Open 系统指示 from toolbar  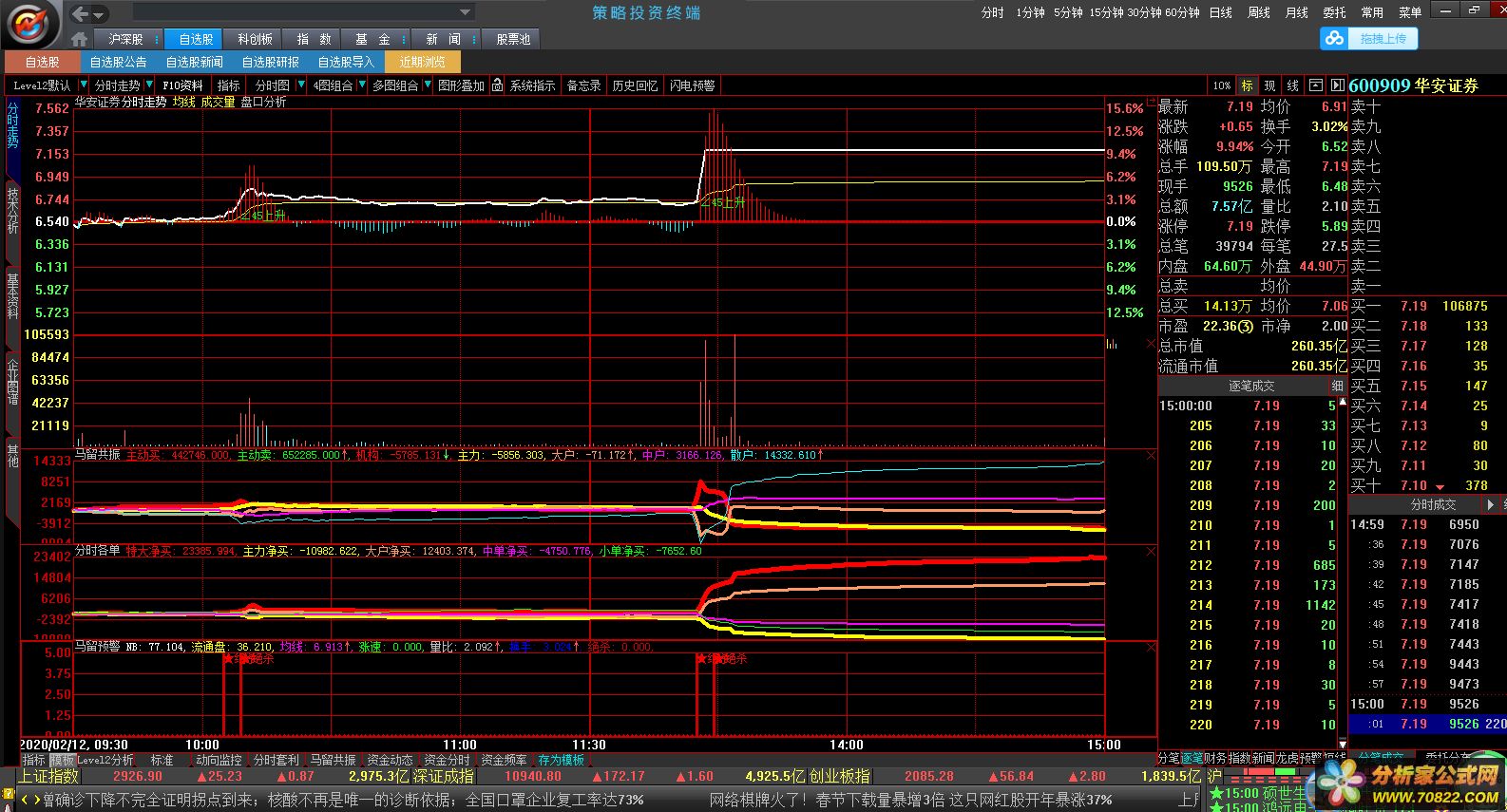532,85
